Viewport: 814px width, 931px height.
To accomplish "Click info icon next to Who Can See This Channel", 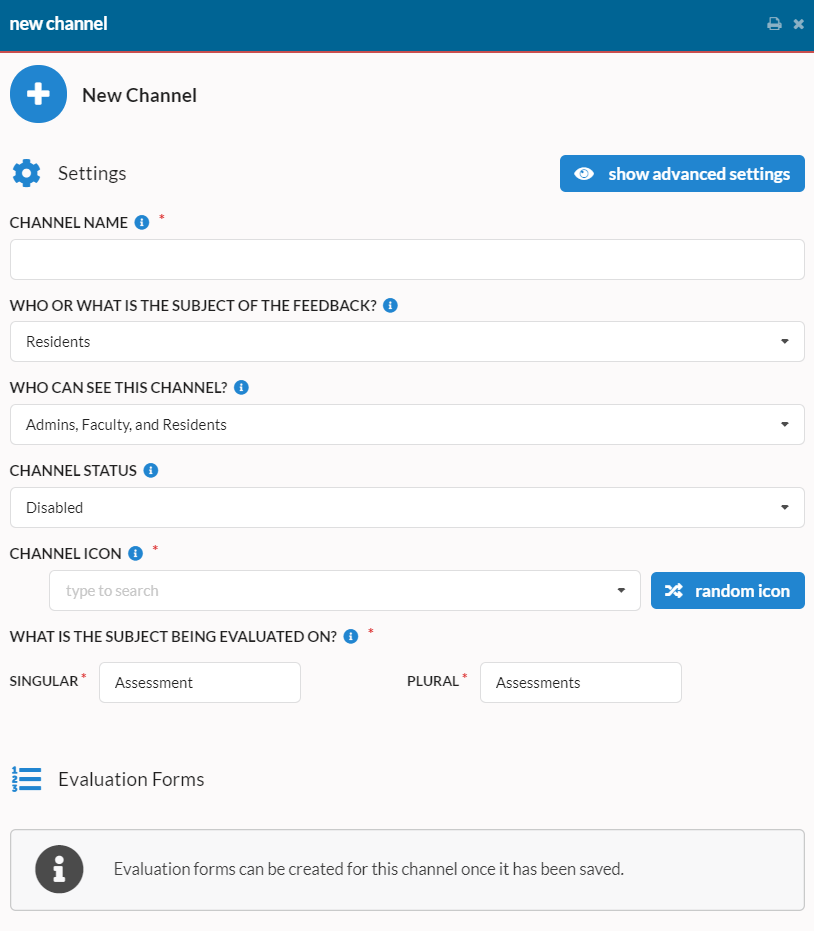I will [x=241, y=388].
